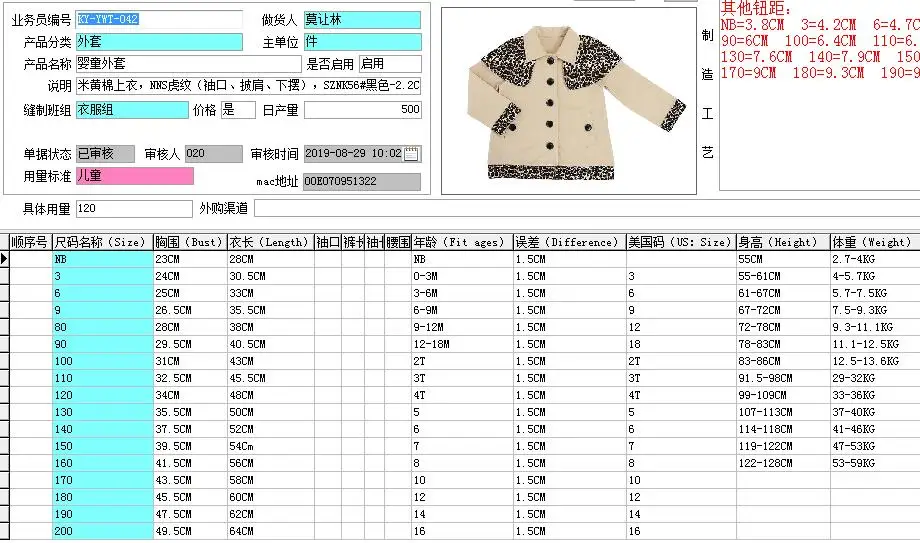This screenshot has height=543, width=920.
Task: Click bust cell 49.5CM
Action: pyautogui.click(x=190, y=532)
